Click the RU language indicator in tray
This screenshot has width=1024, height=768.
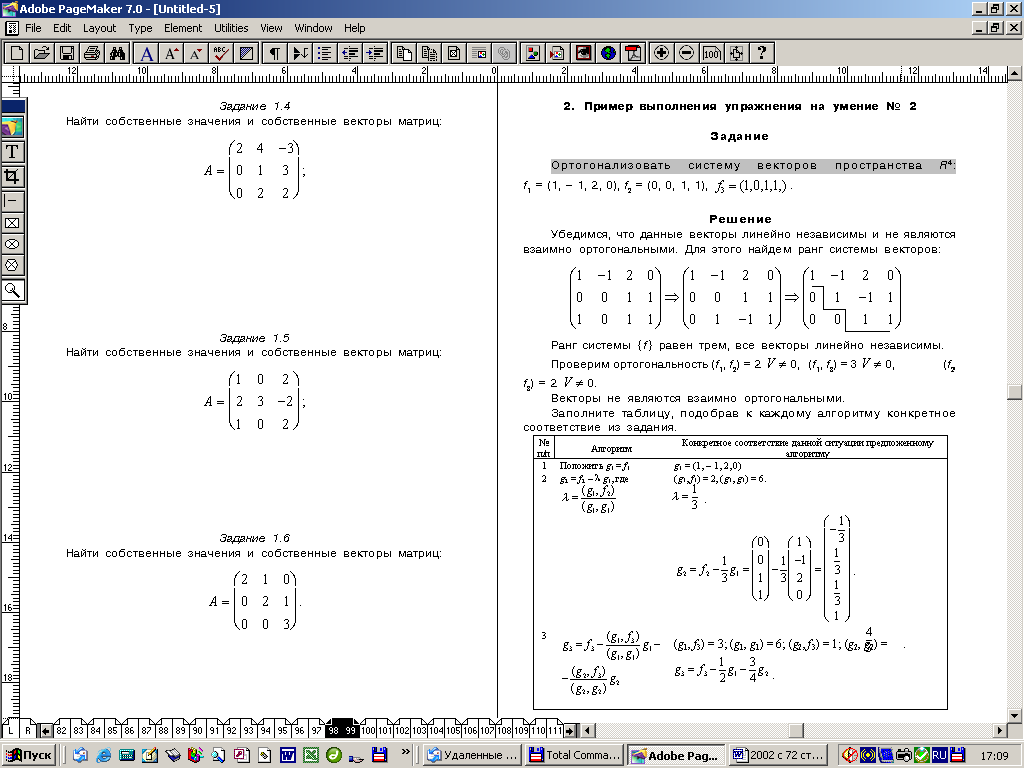[939, 755]
